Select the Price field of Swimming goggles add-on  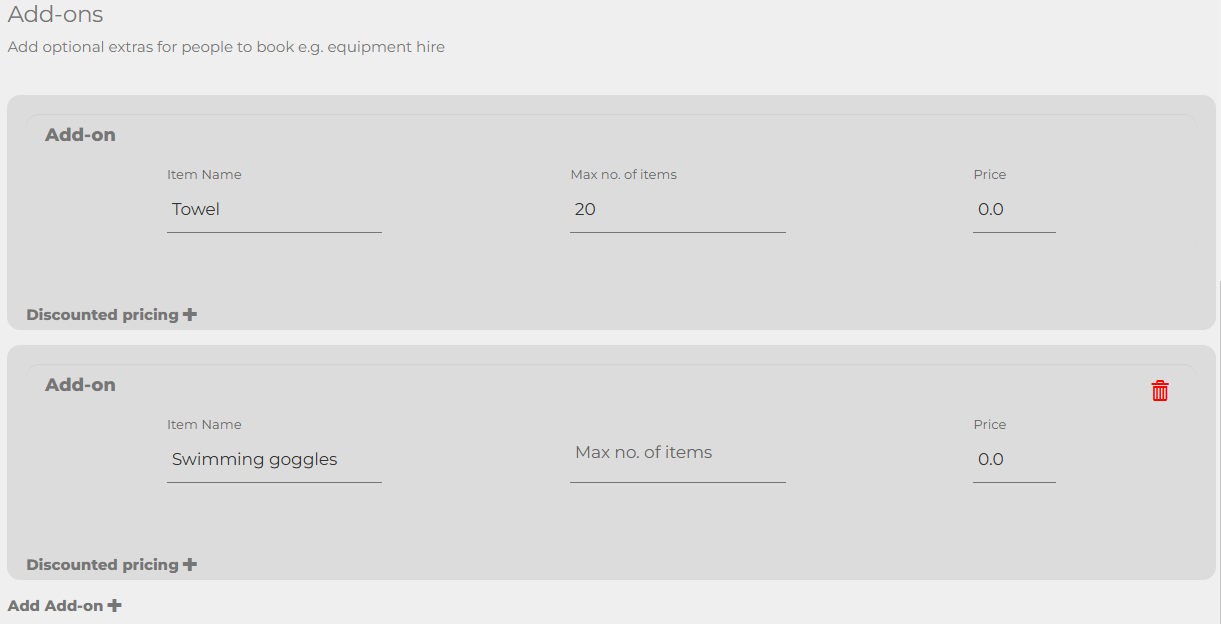pyautogui.click(x=1014, y=460)
